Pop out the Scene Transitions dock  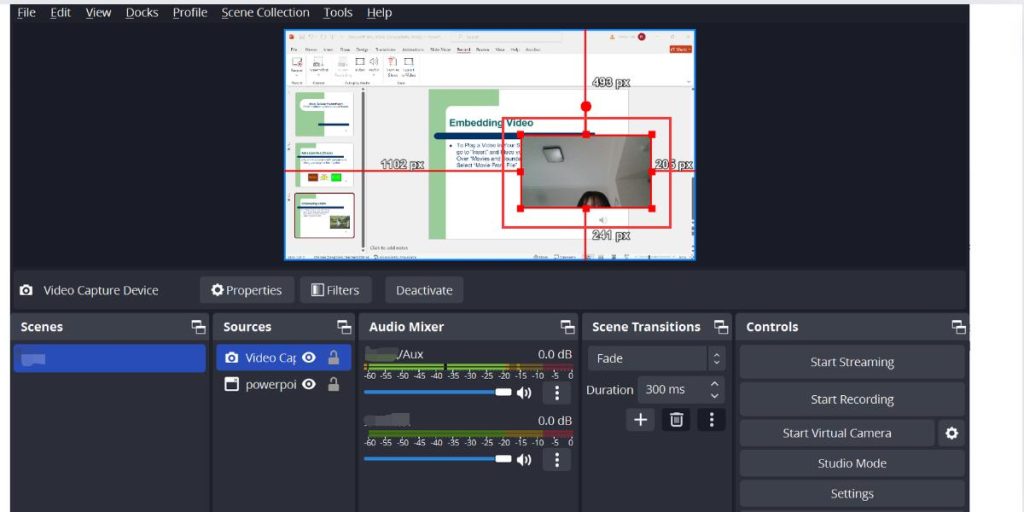(x=720, y=327)
